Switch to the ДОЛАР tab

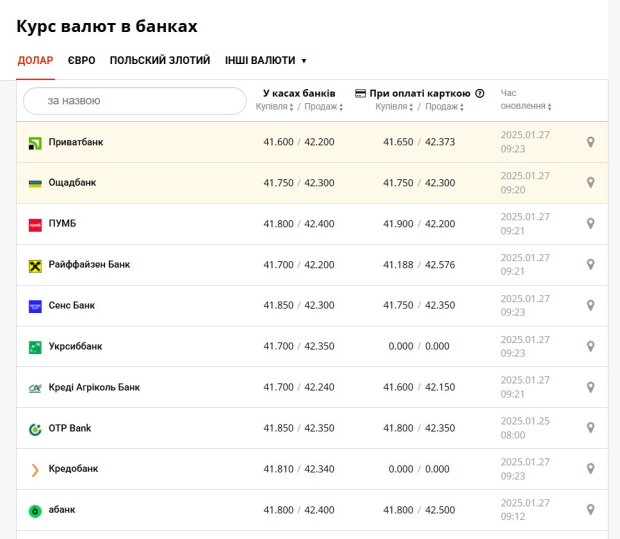pos(35,60)
